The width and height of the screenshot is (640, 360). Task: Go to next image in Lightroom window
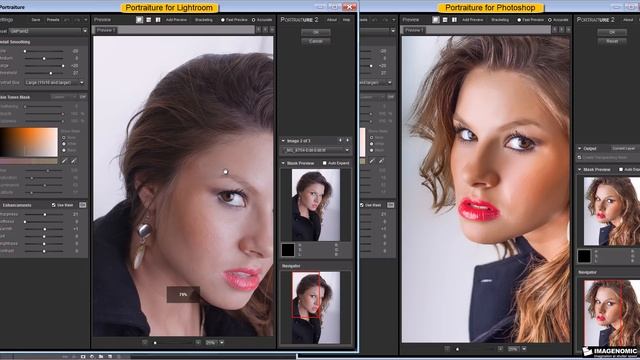[x=348, y=140]
